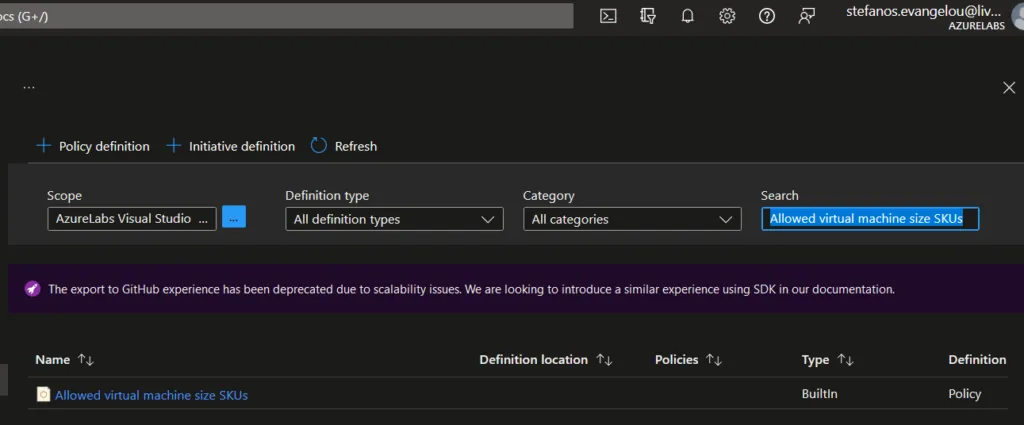Click the rocket icon in the banner
Screen dimensions: 1024x425
click(32, 289)
